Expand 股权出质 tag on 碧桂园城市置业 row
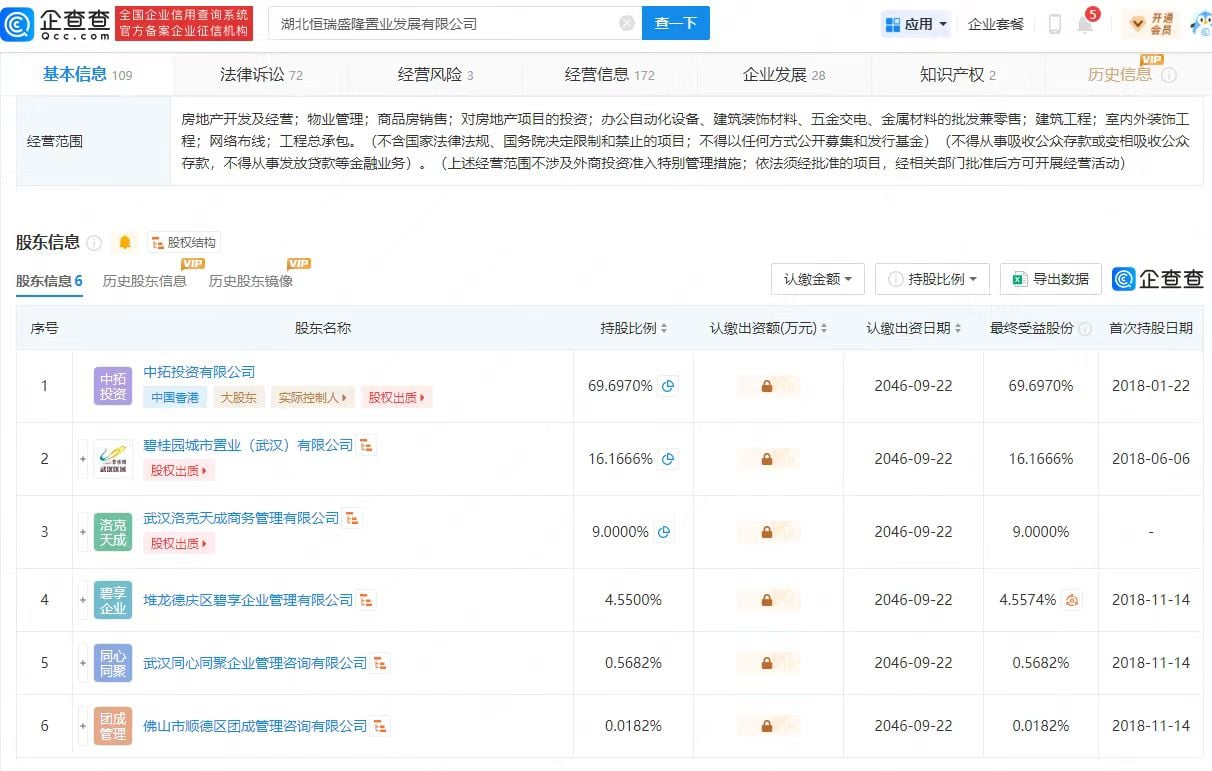This screenshot has width=1212, height=771. (x=180, y=470)
